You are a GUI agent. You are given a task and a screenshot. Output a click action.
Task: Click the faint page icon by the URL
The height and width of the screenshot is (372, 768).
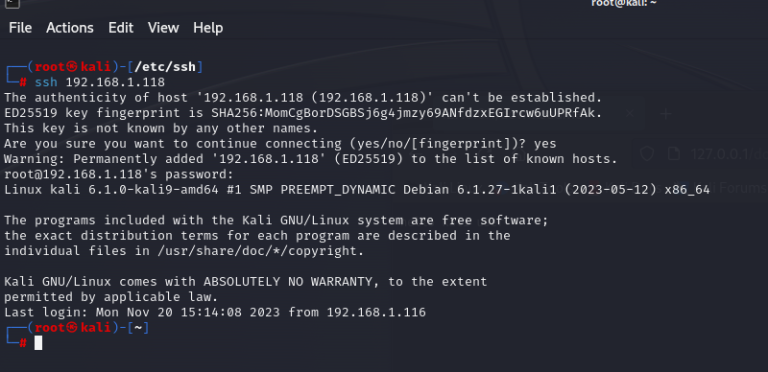[674, 154]
